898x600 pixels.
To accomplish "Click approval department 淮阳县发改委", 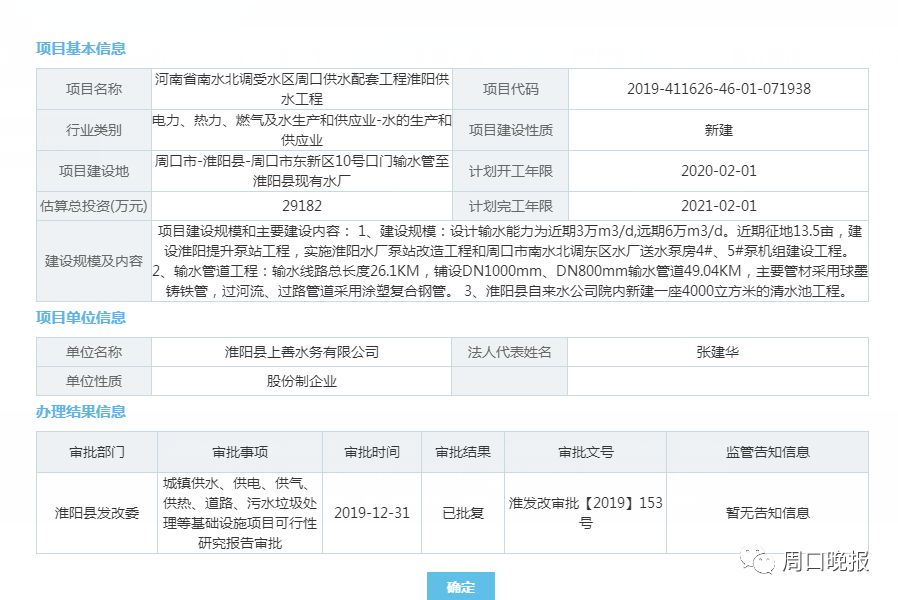I will point(97,513).
